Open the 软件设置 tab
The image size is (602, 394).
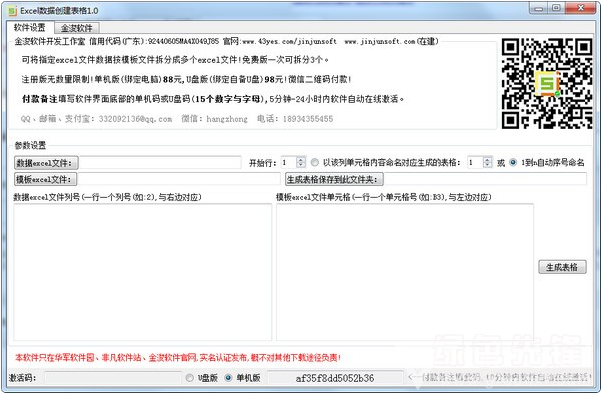point(30,27)
